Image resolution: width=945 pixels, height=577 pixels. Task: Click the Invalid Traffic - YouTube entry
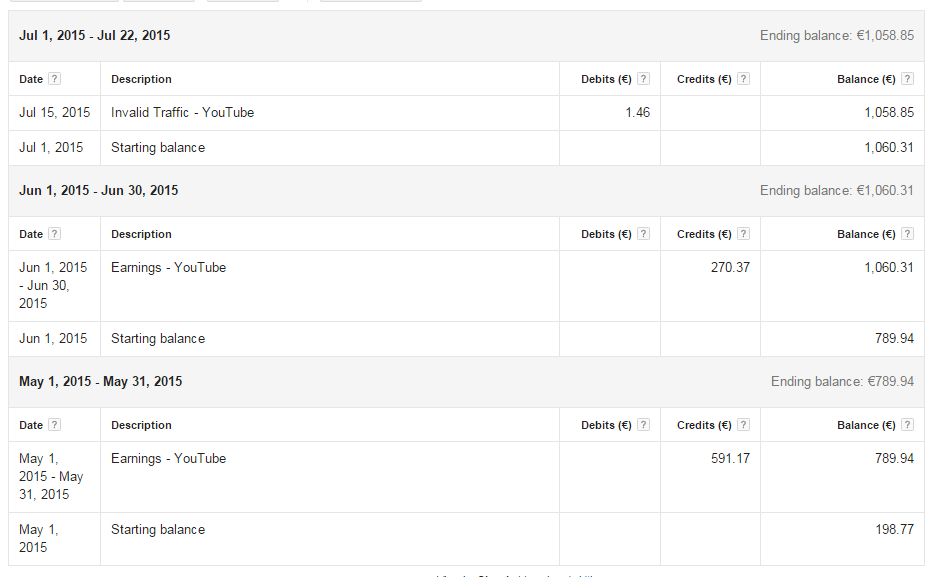click(x=182, y=113)
